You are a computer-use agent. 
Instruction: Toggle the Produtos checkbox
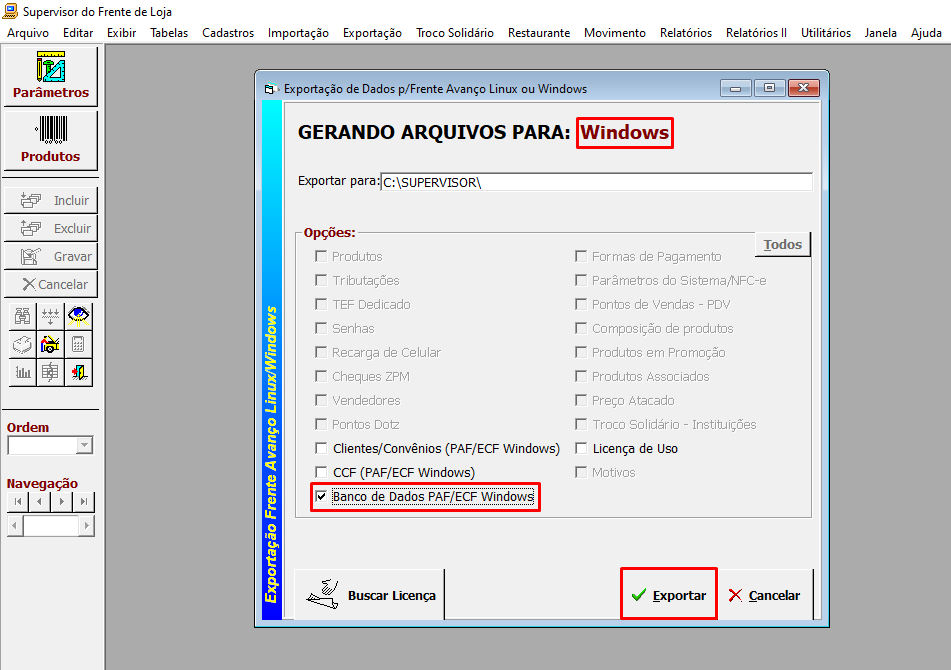click(x=321, y=256)
